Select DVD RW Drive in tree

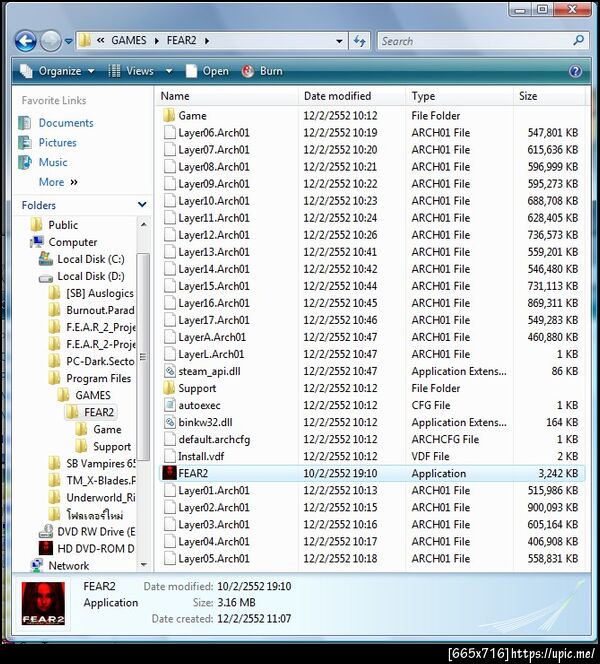pyautogui.click(x=96, y=531)
